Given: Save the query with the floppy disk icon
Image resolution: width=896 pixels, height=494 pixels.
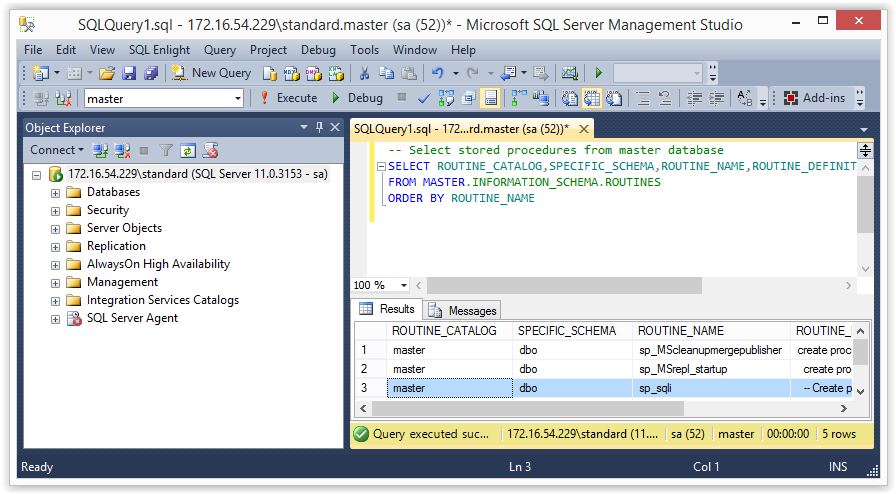Looking at the screenshot, I should point(129,73).
